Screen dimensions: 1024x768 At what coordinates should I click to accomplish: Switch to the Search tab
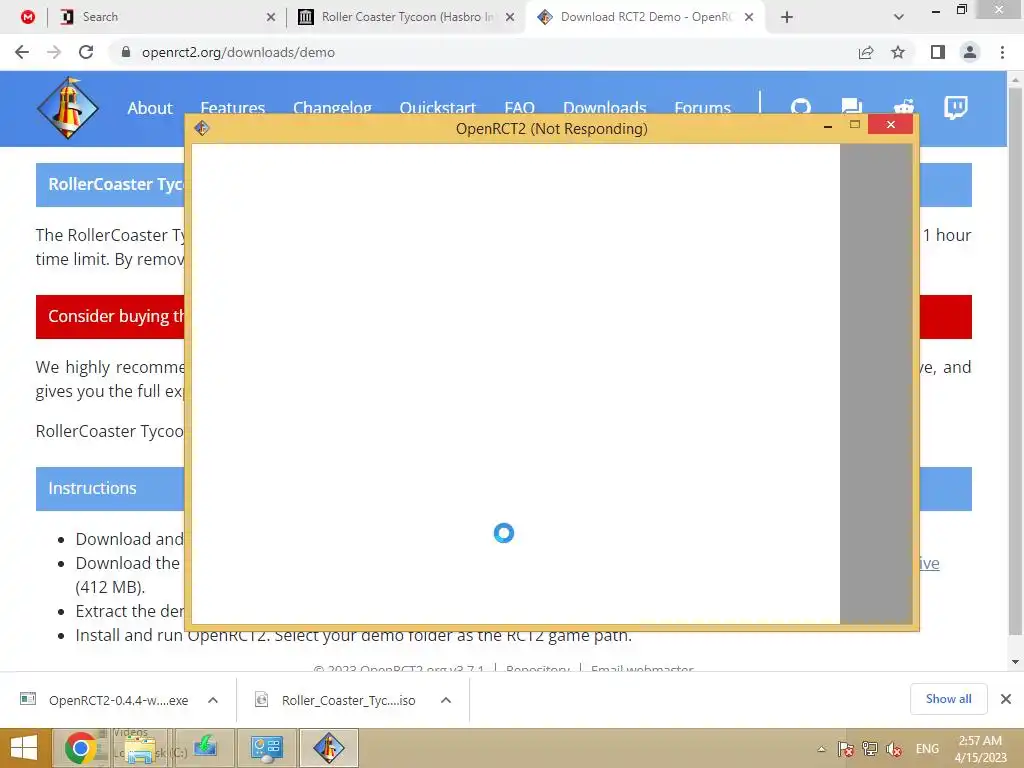click(167, 17)
